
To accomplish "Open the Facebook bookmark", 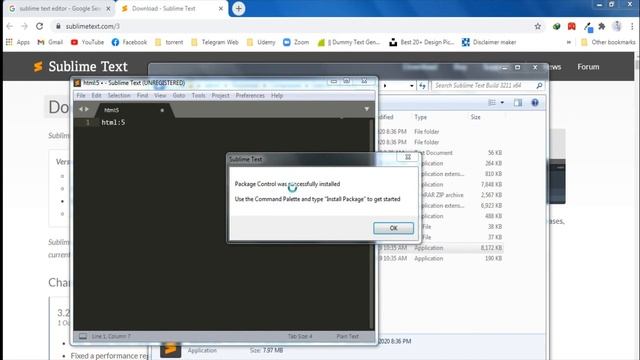I will (x=129, y=42).
